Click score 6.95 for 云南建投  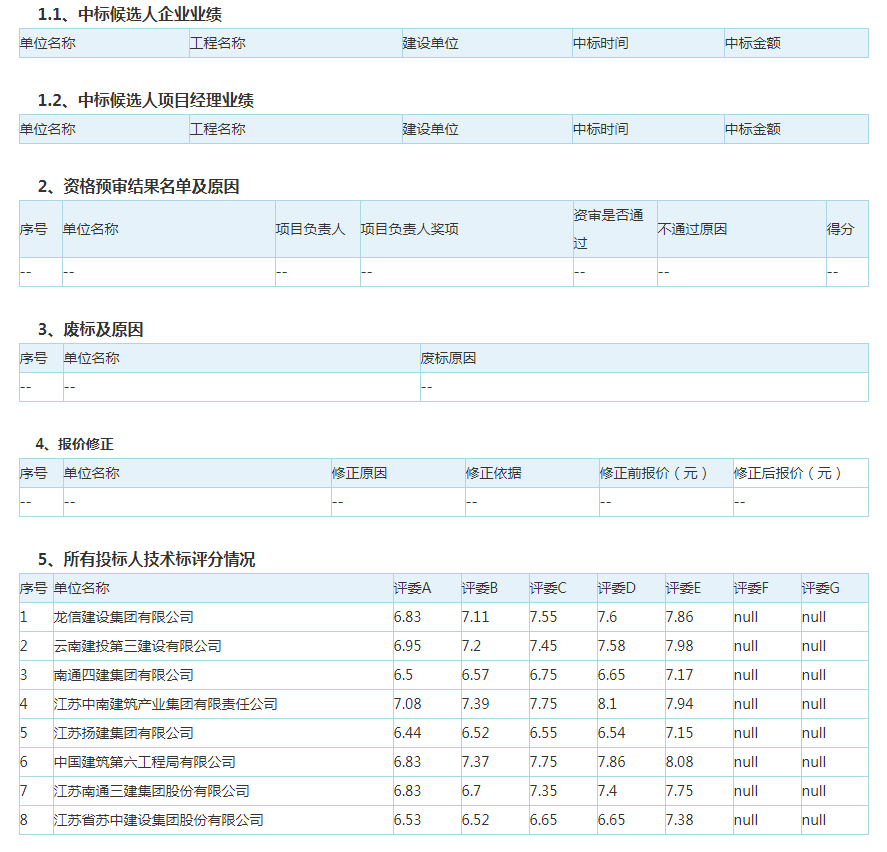407,646
